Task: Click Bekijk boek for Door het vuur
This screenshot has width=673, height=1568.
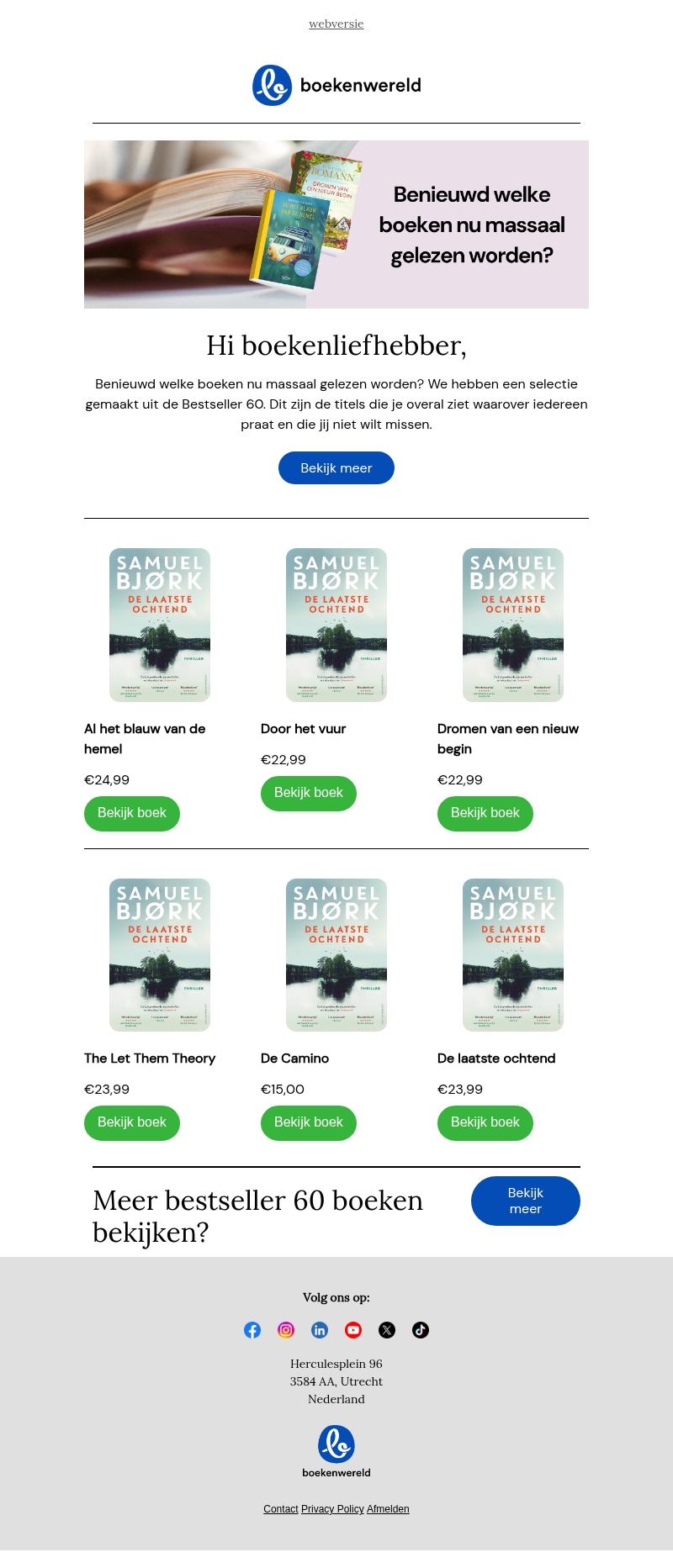Action: click(309, 793)
